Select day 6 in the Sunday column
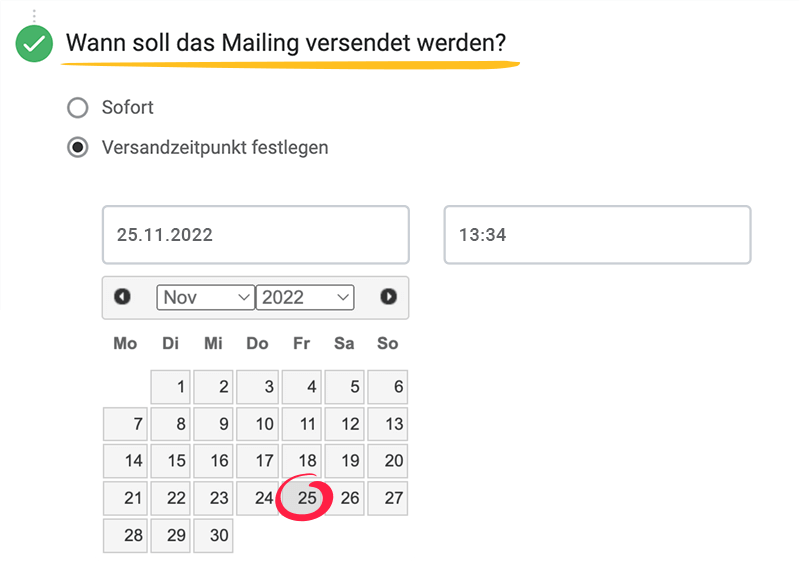The width and height of the screenshot is (800, 561). [388, 387]
